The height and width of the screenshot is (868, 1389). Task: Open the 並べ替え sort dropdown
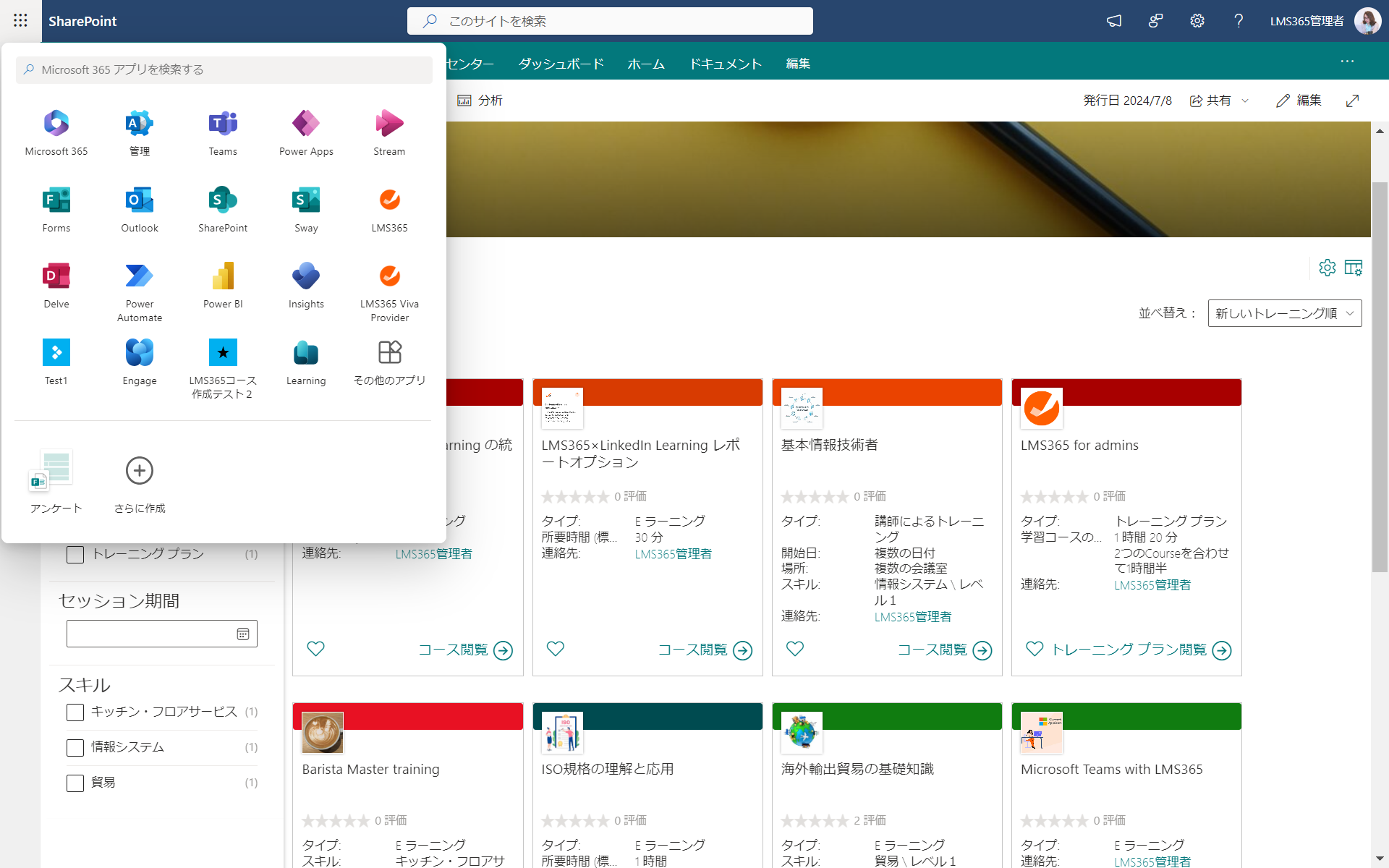[x=1285, y=313]
